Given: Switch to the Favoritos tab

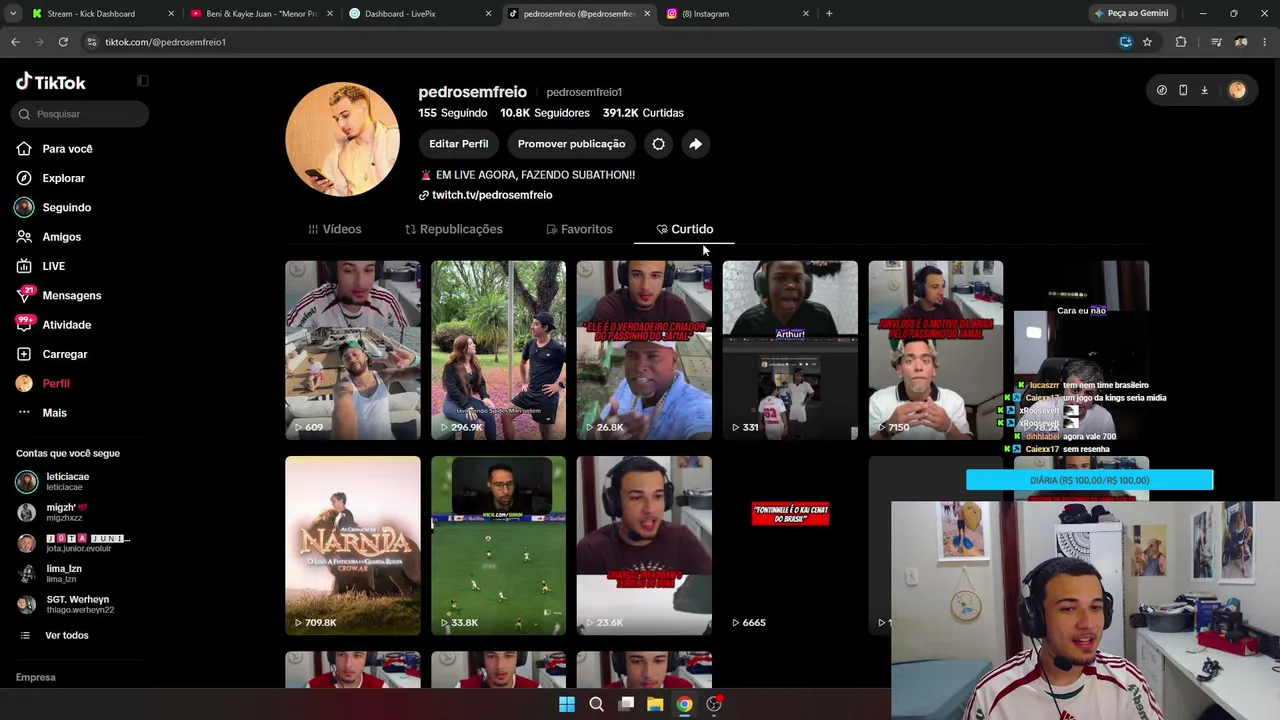Looking at the screenshot, I should pos(579,229).
